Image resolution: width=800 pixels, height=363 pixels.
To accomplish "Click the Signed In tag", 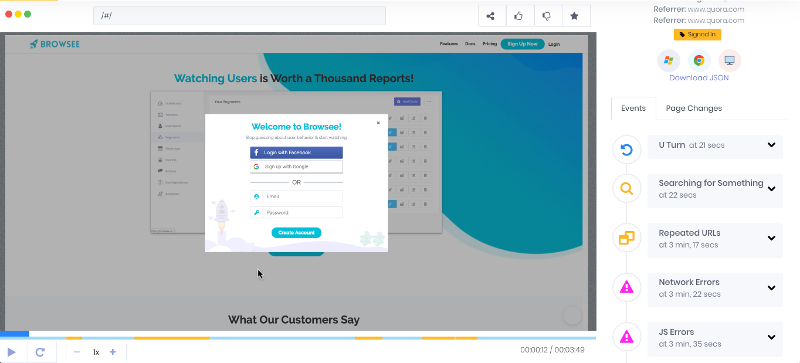I will coord(697,35).
